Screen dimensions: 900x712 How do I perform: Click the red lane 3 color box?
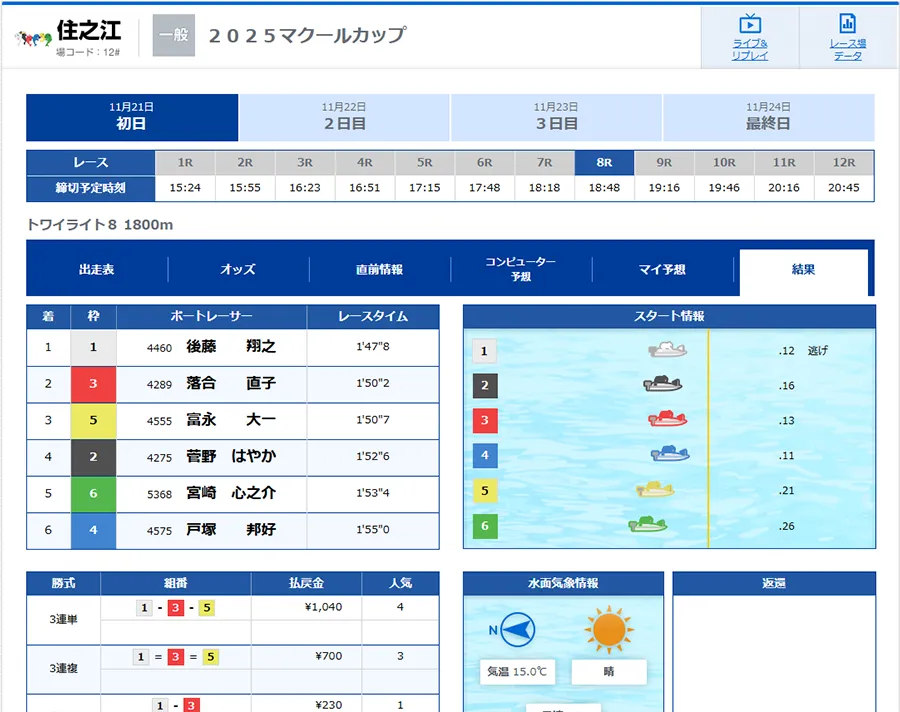(93, 384)
